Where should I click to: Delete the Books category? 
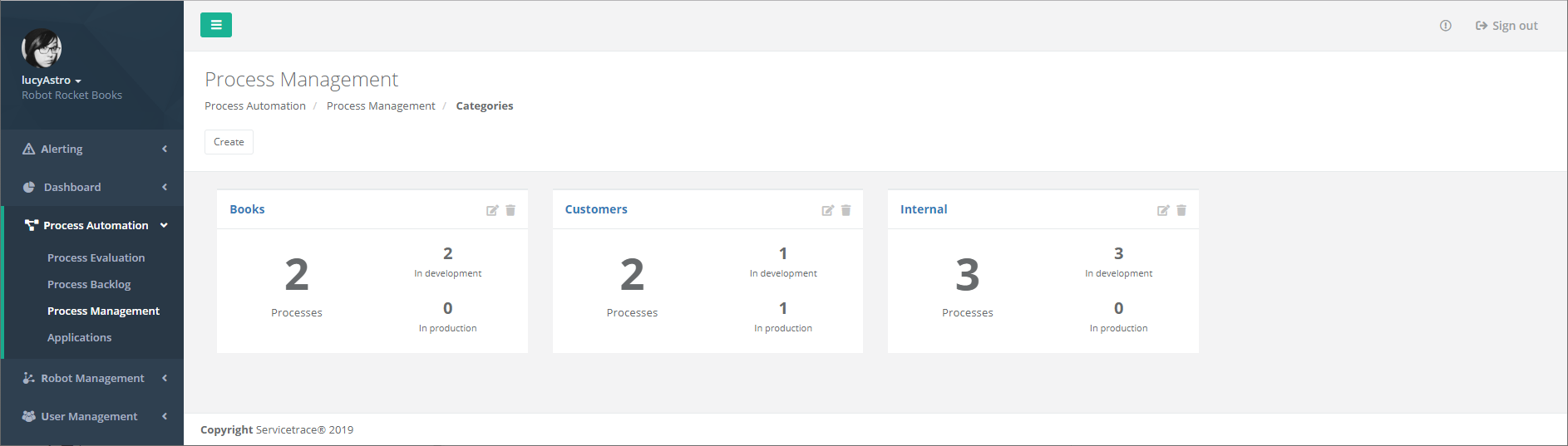(510, 210)
